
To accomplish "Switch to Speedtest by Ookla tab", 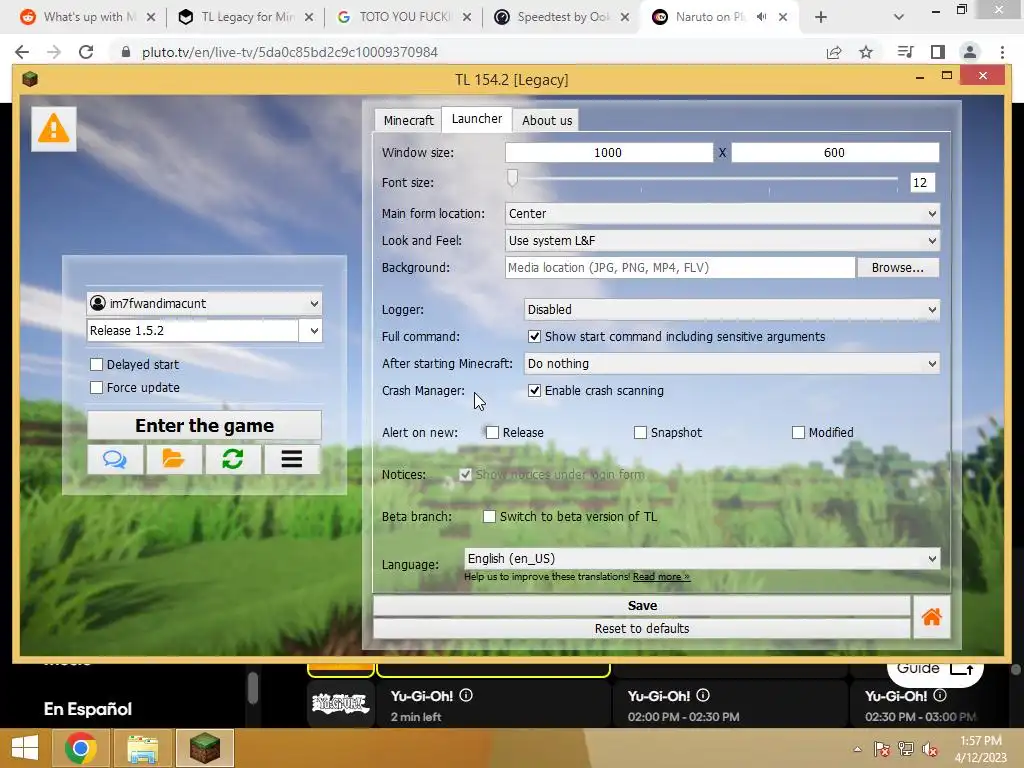I will pyautogui.click(x=562, y=17).
